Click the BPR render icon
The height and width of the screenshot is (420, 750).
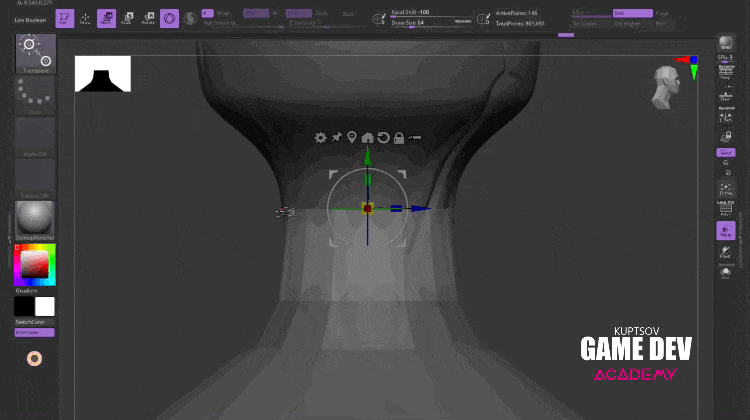(x=726, y=43)
